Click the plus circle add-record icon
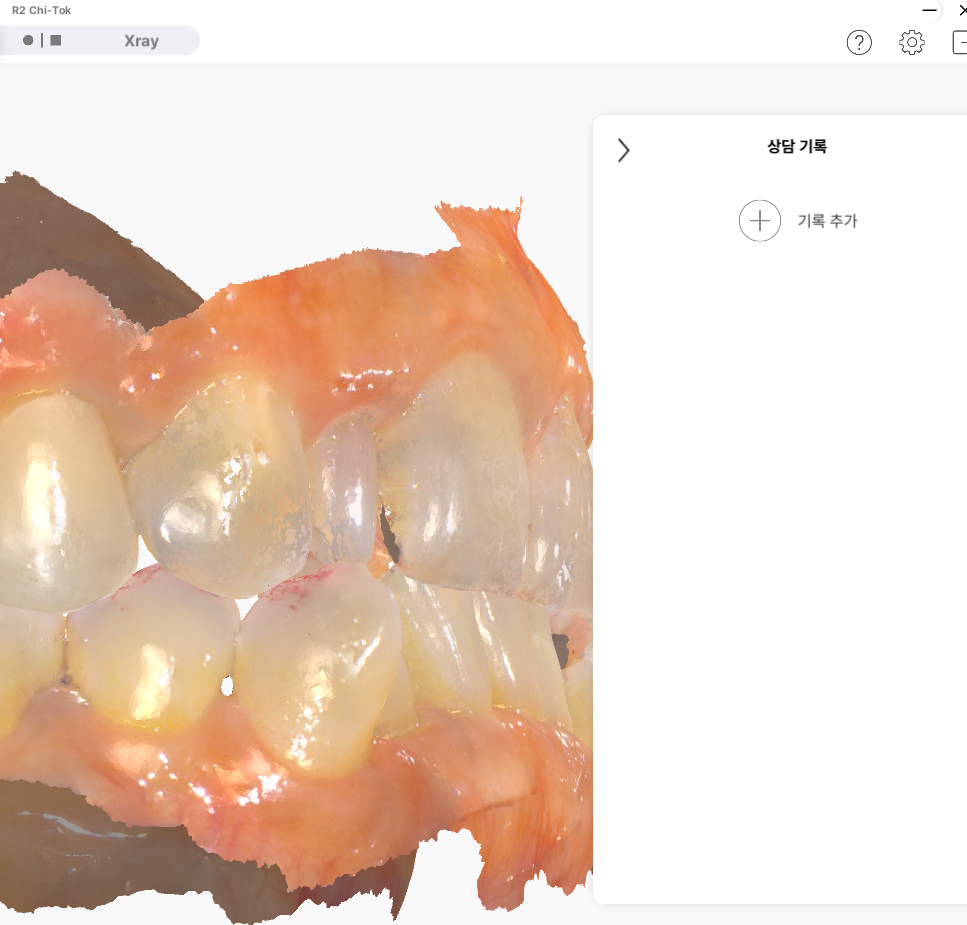The image size is (967, 925). coord(760,221)
